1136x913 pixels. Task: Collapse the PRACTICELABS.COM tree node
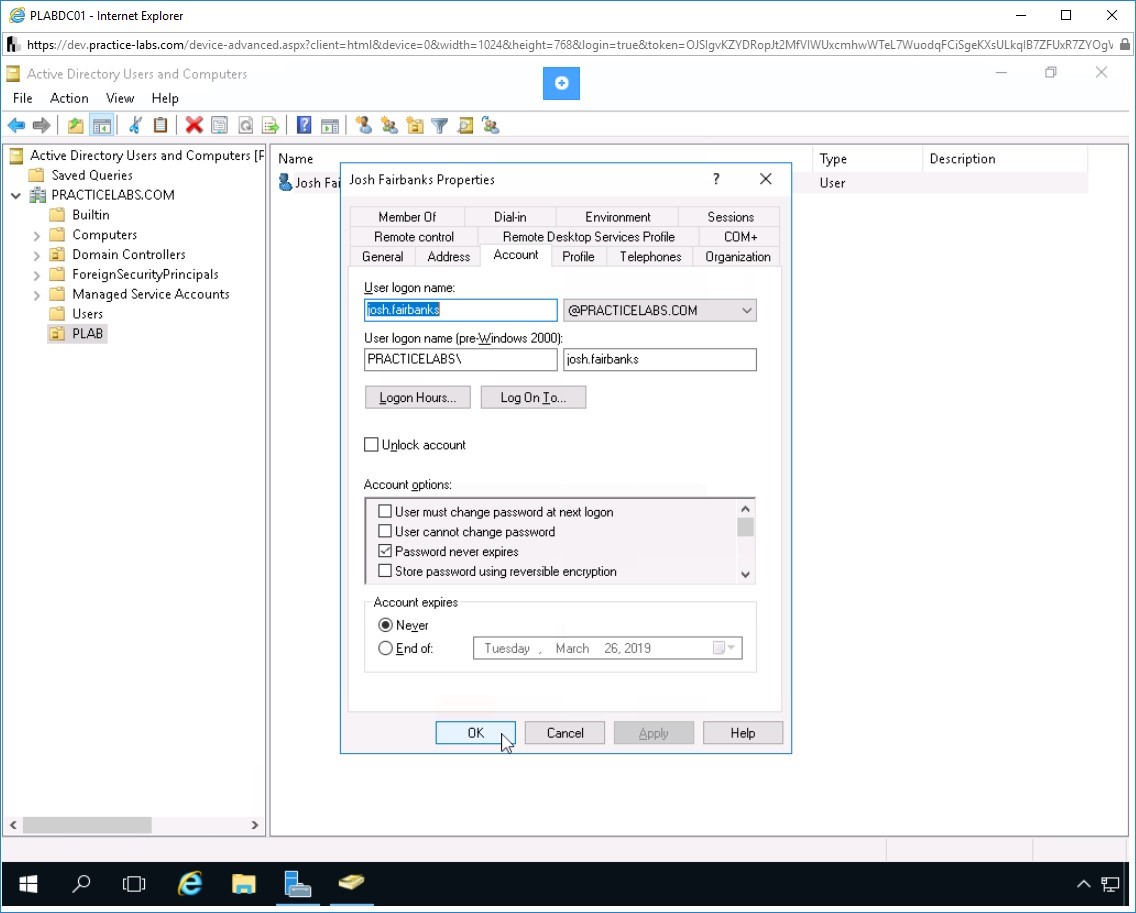[x=16, y=196]
